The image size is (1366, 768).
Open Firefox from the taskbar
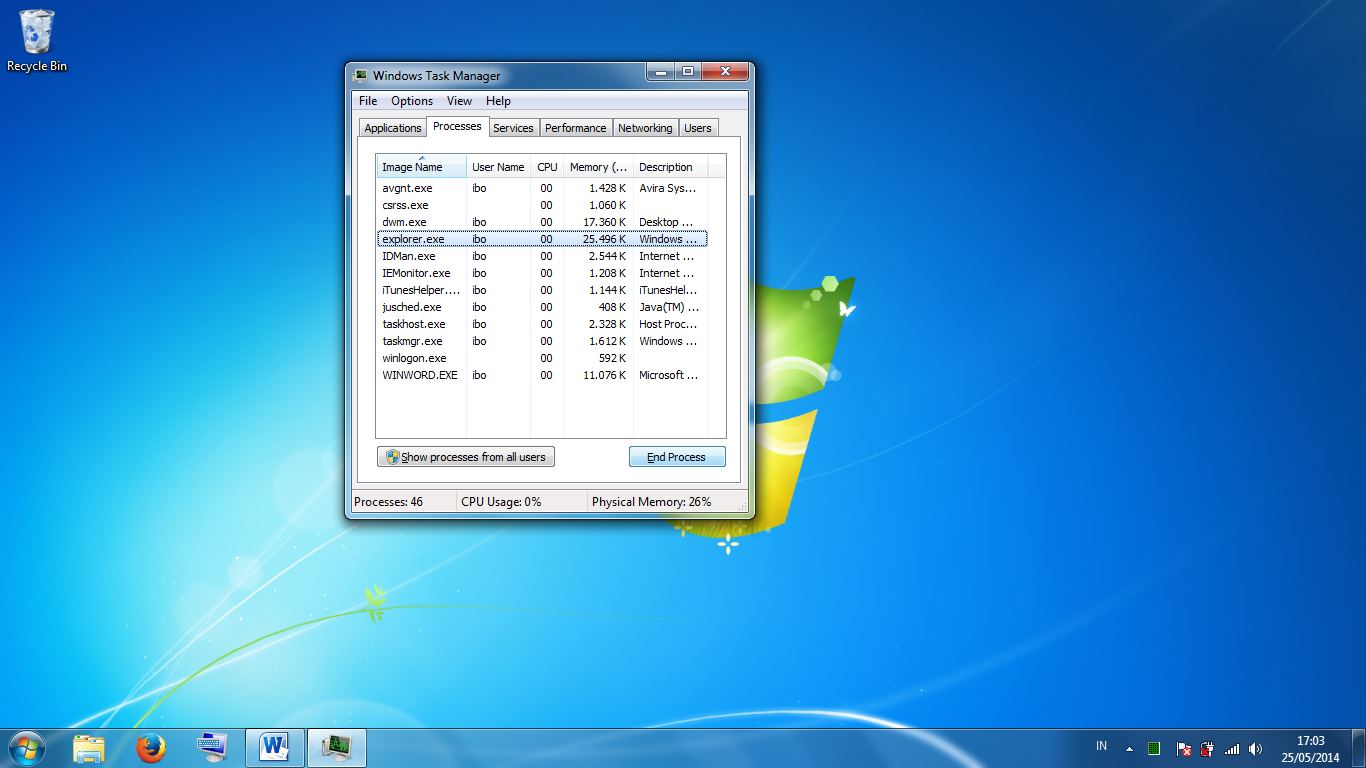pos(150,747)
